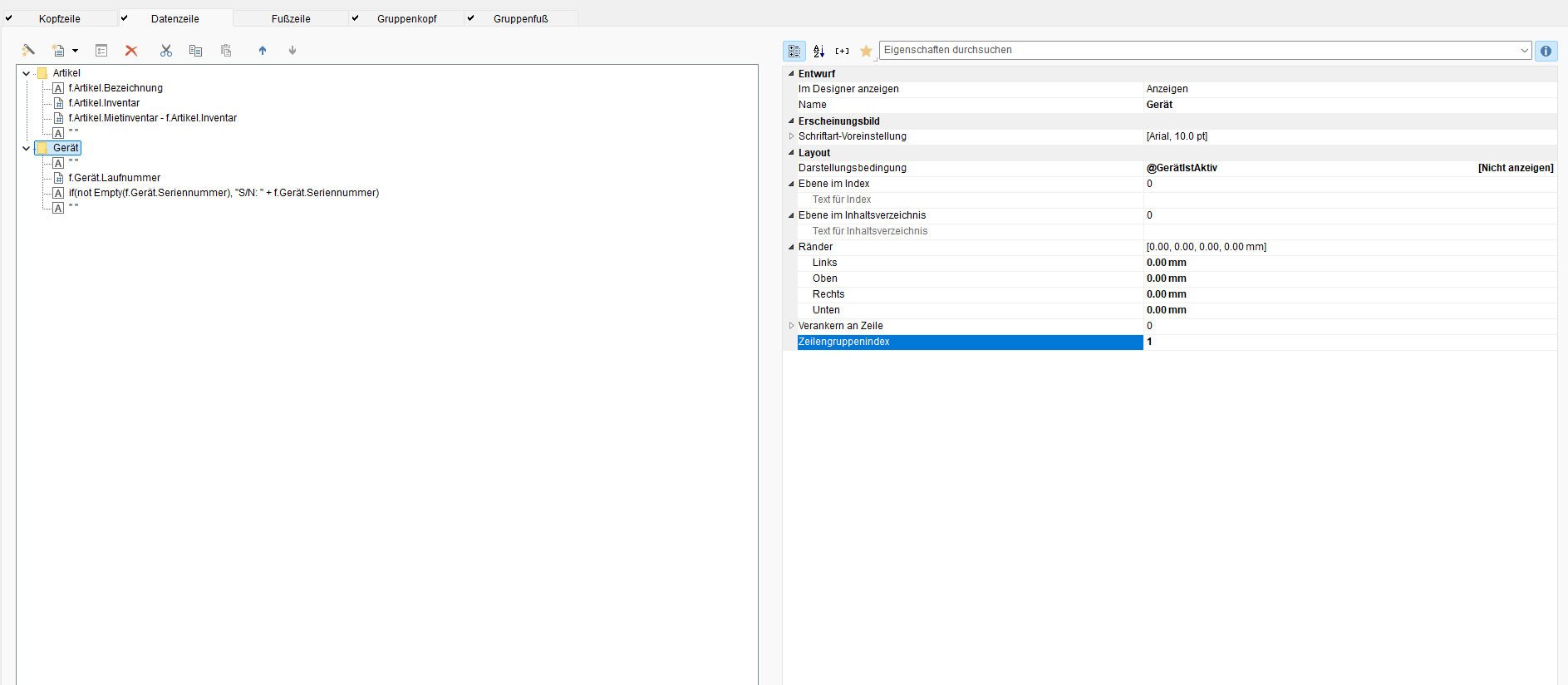Screen dimensions: 1568x685
Task: Move the selected line up with blue arrow
Action: (263, 51)
